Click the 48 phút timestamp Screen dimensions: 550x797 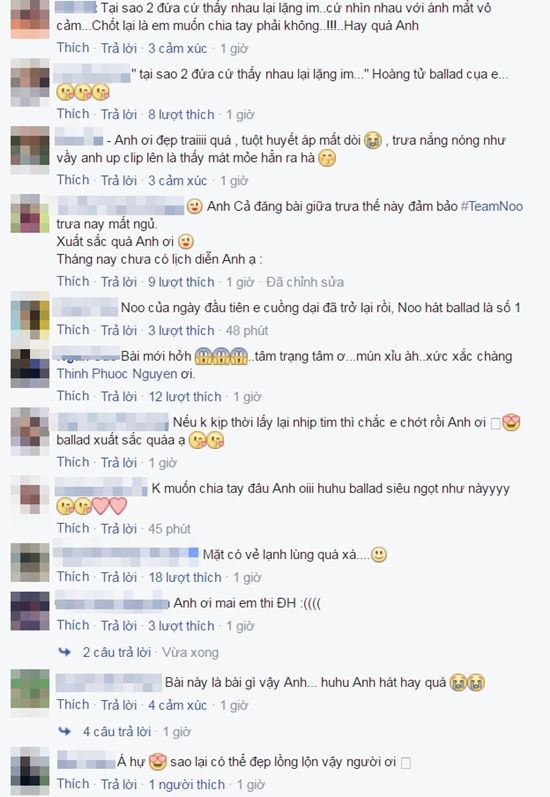point(247,330)
